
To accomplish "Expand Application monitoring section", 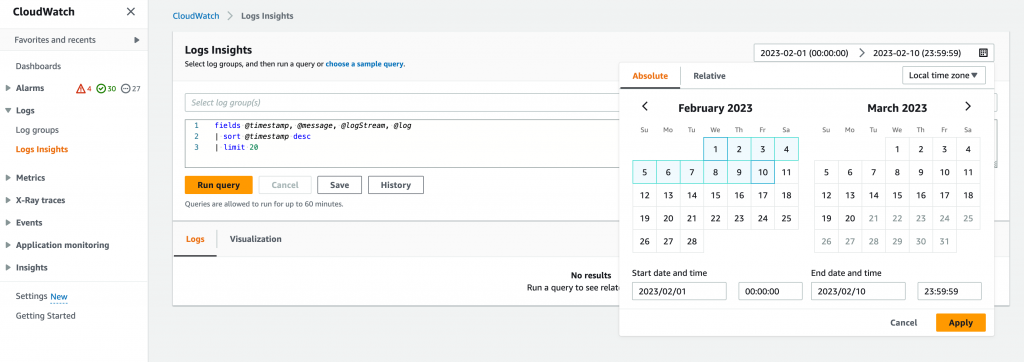I will point(8,245).
